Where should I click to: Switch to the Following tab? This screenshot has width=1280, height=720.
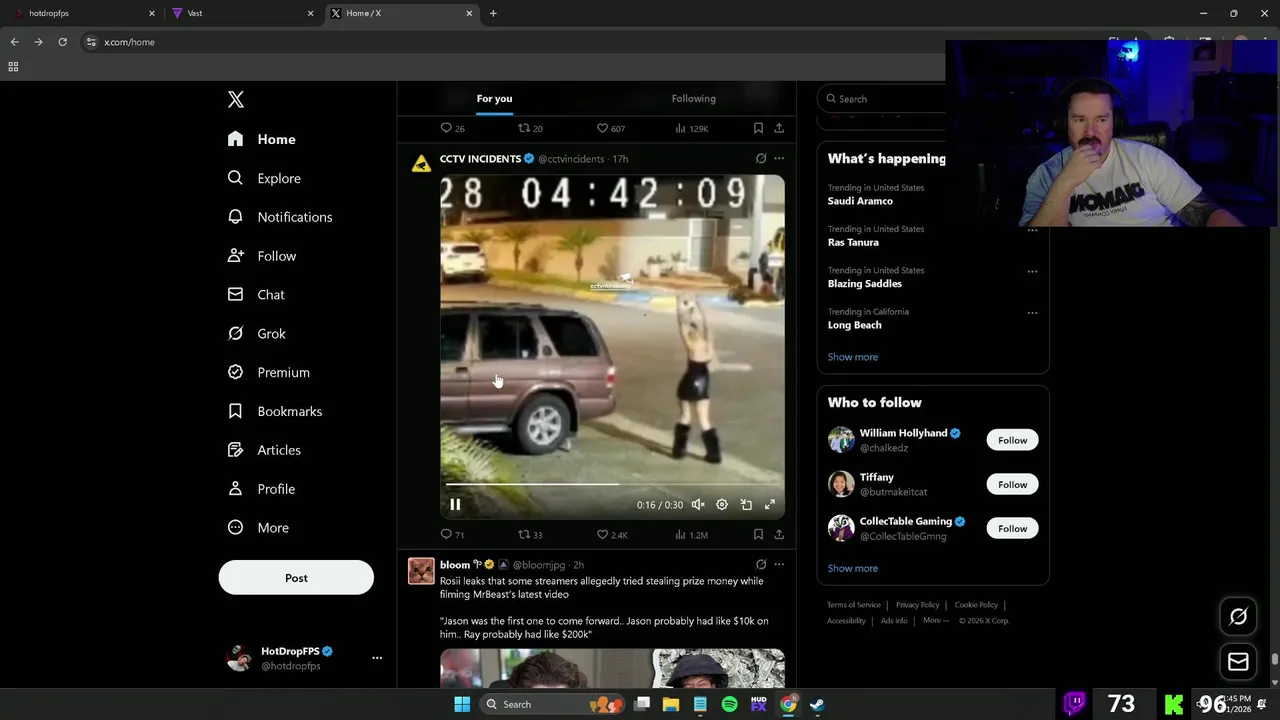[693, 99]
